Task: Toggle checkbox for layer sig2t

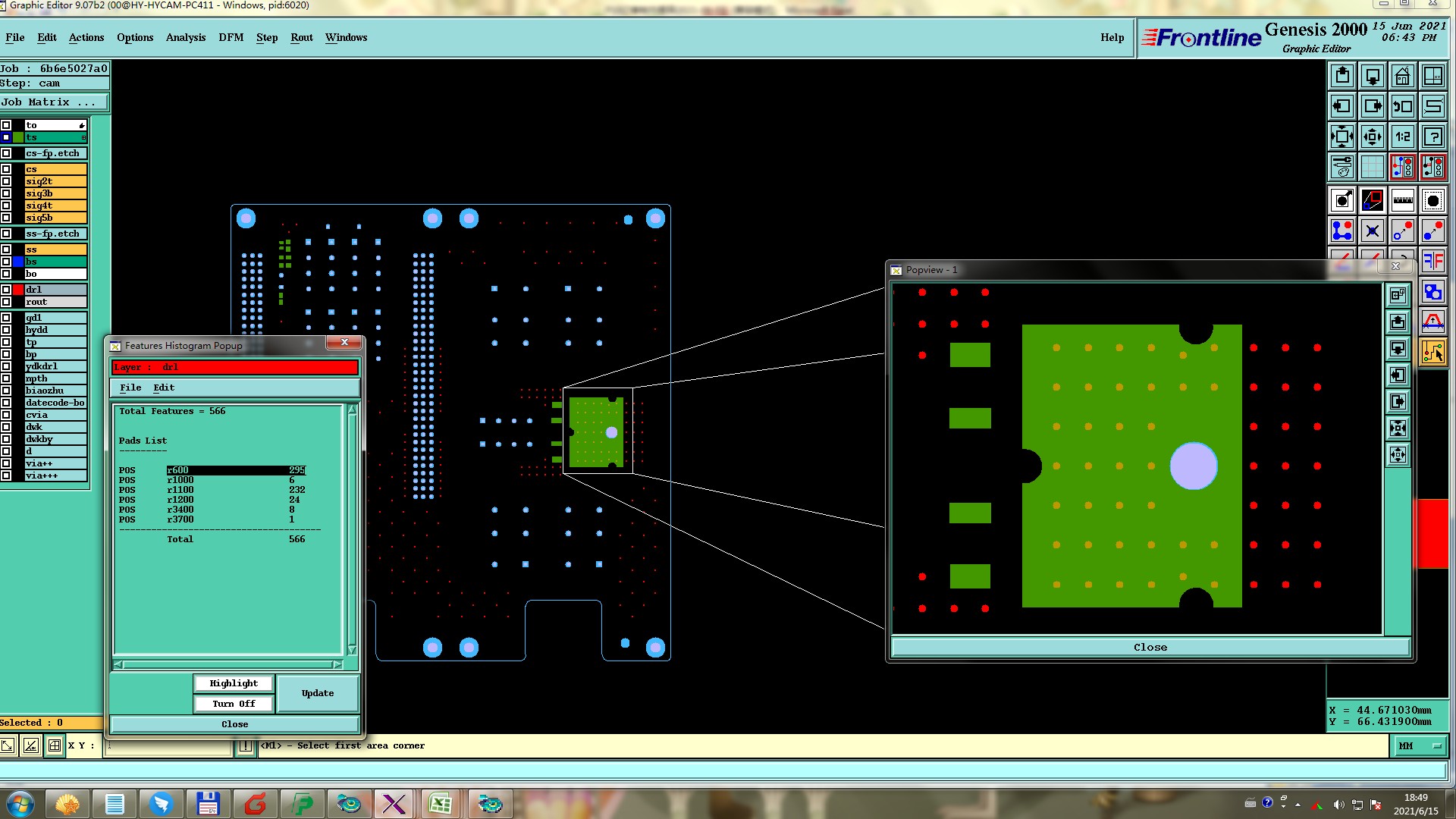Action: click(x=6, y=181)
